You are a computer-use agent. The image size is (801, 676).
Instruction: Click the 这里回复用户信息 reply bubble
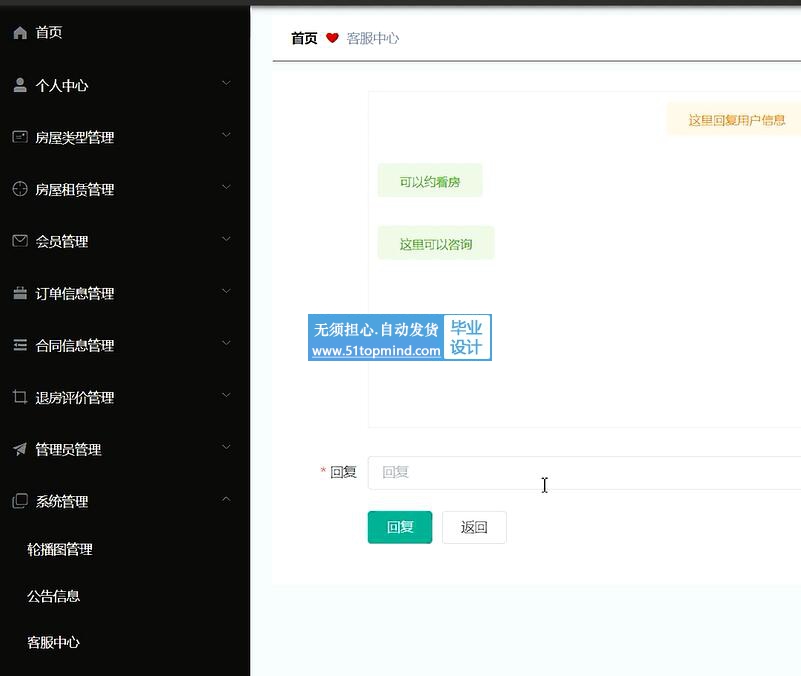click(735, 120)
